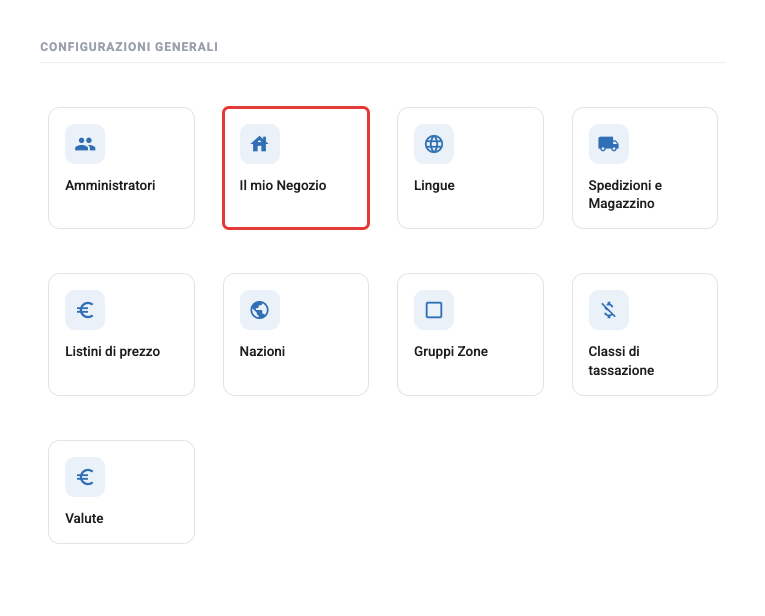Click the globe grid icon for Lingue
Viewport: 765px width, 616px height.
click(434, 144)
